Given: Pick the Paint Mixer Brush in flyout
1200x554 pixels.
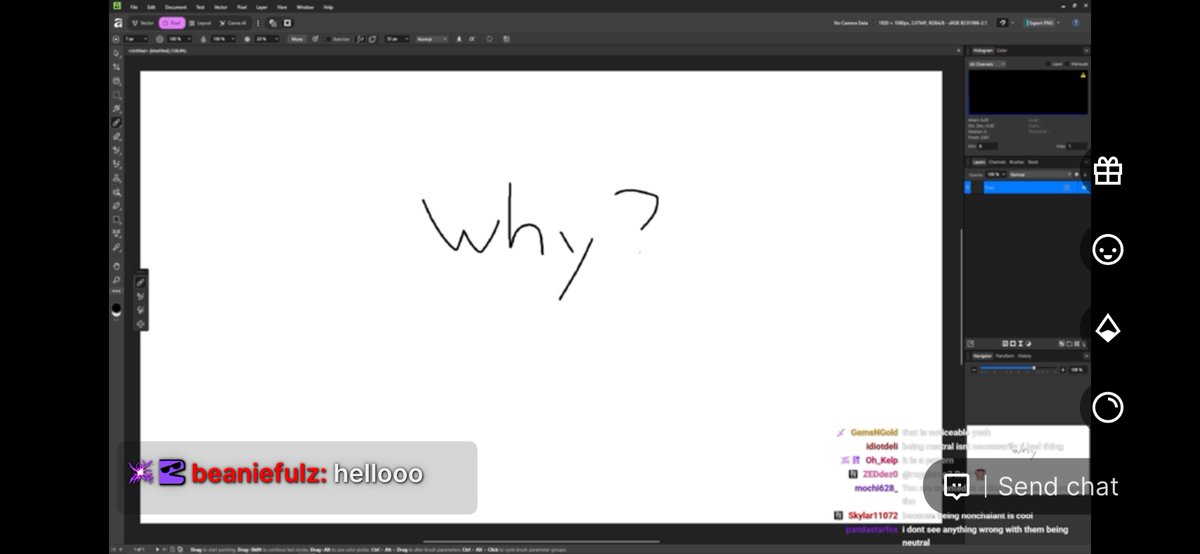Looking at the screenshot, I should point(141,324).
